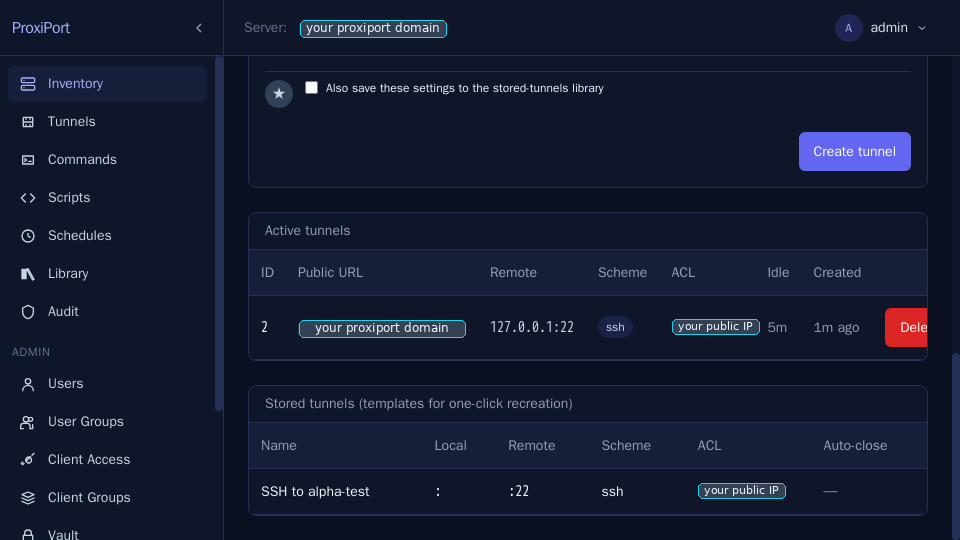This screenshot has width=960, height=540.
Task: Open Client Groups page
Action: [107, 498]
